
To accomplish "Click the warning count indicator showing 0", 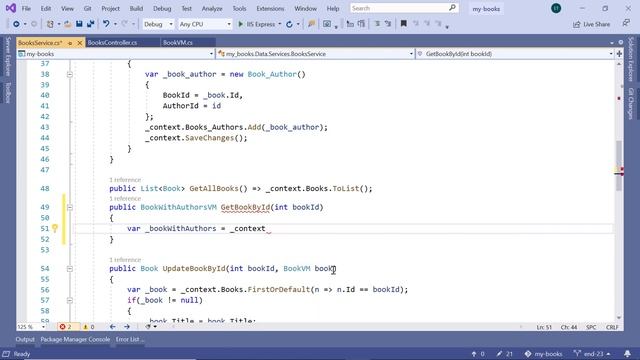I will point(89,327).
